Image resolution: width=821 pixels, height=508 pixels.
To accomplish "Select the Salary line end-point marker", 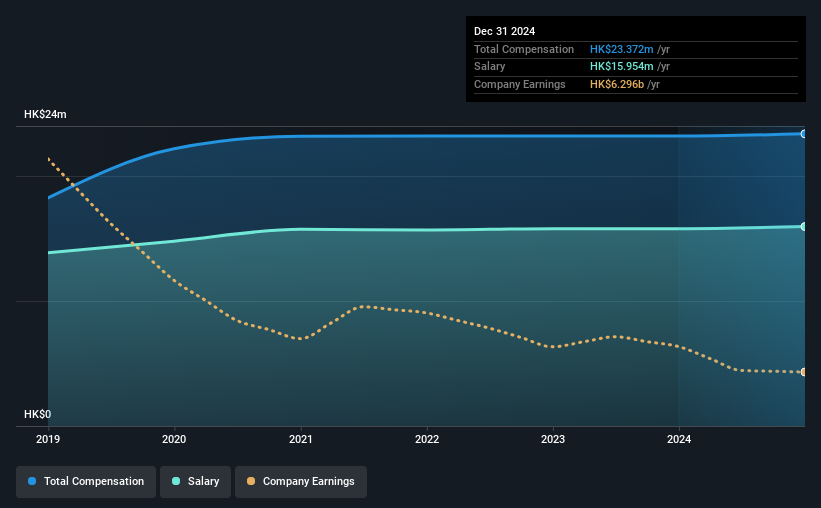I will [803, 227].
